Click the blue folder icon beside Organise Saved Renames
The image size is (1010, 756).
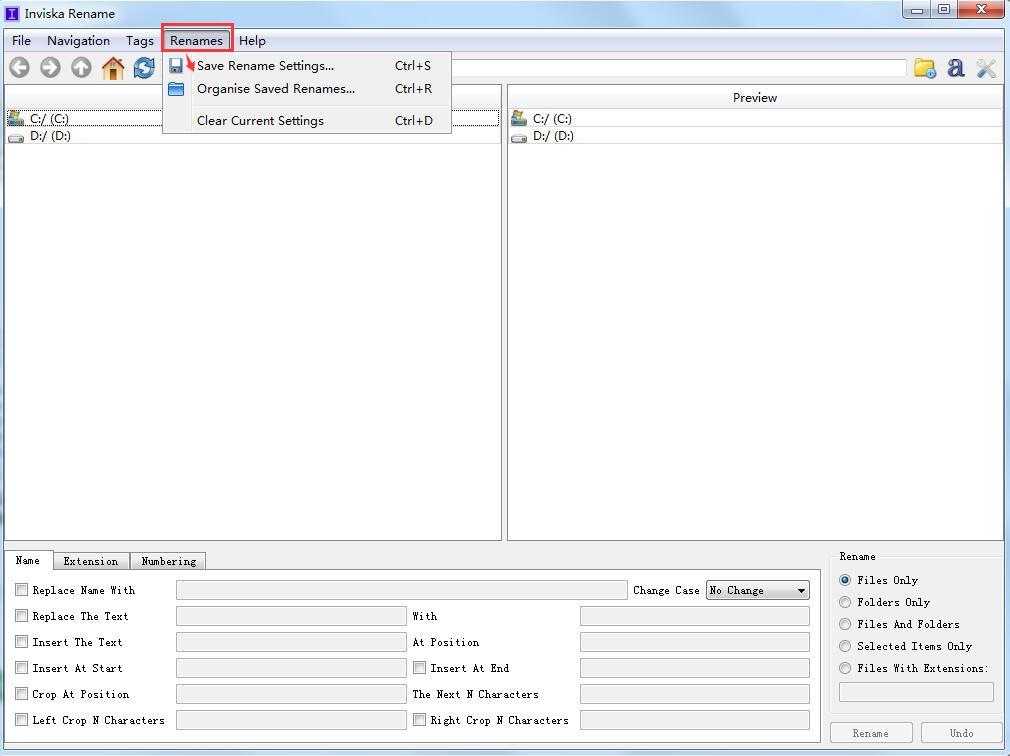[176, 89]
